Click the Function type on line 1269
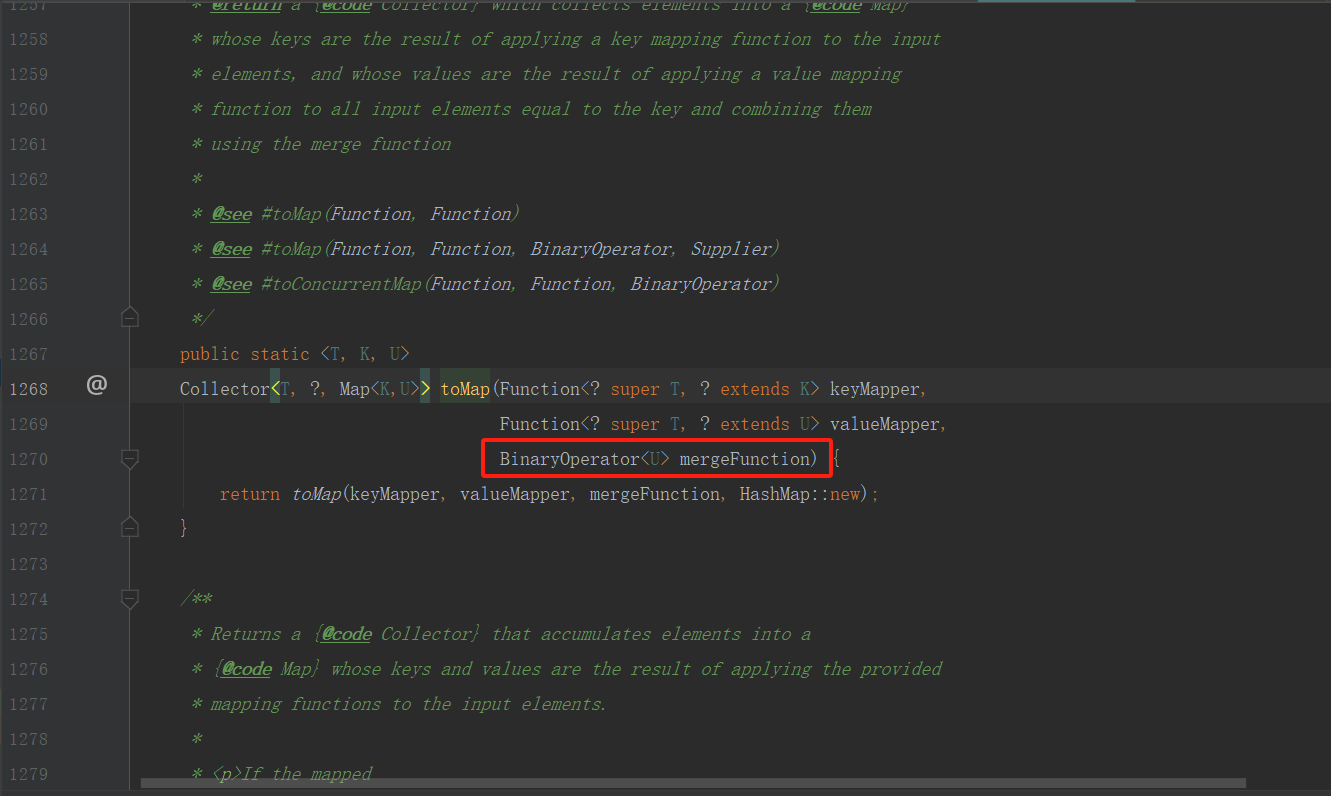 click(540, 424)
